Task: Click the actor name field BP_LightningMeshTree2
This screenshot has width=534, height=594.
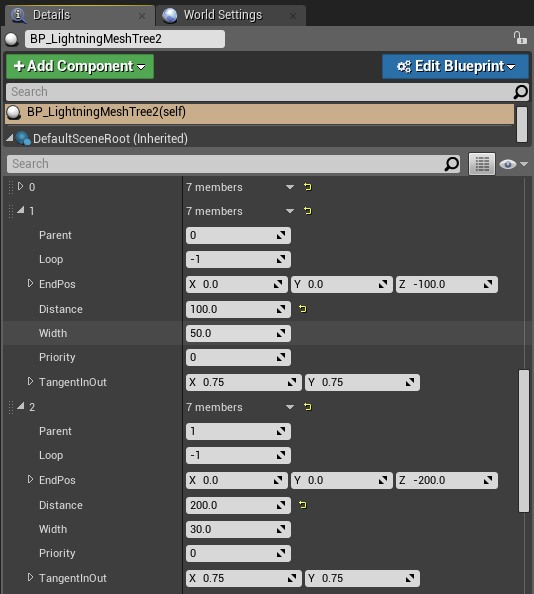Action: tap(125, 39)
